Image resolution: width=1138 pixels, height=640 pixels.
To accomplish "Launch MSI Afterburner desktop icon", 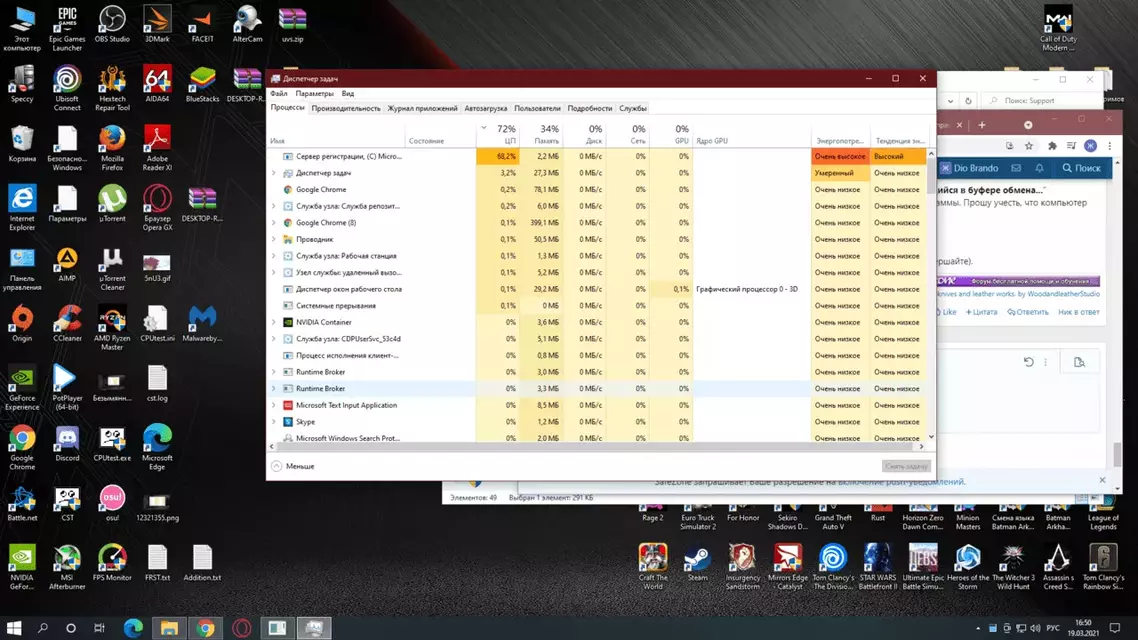I will point(67,567).
